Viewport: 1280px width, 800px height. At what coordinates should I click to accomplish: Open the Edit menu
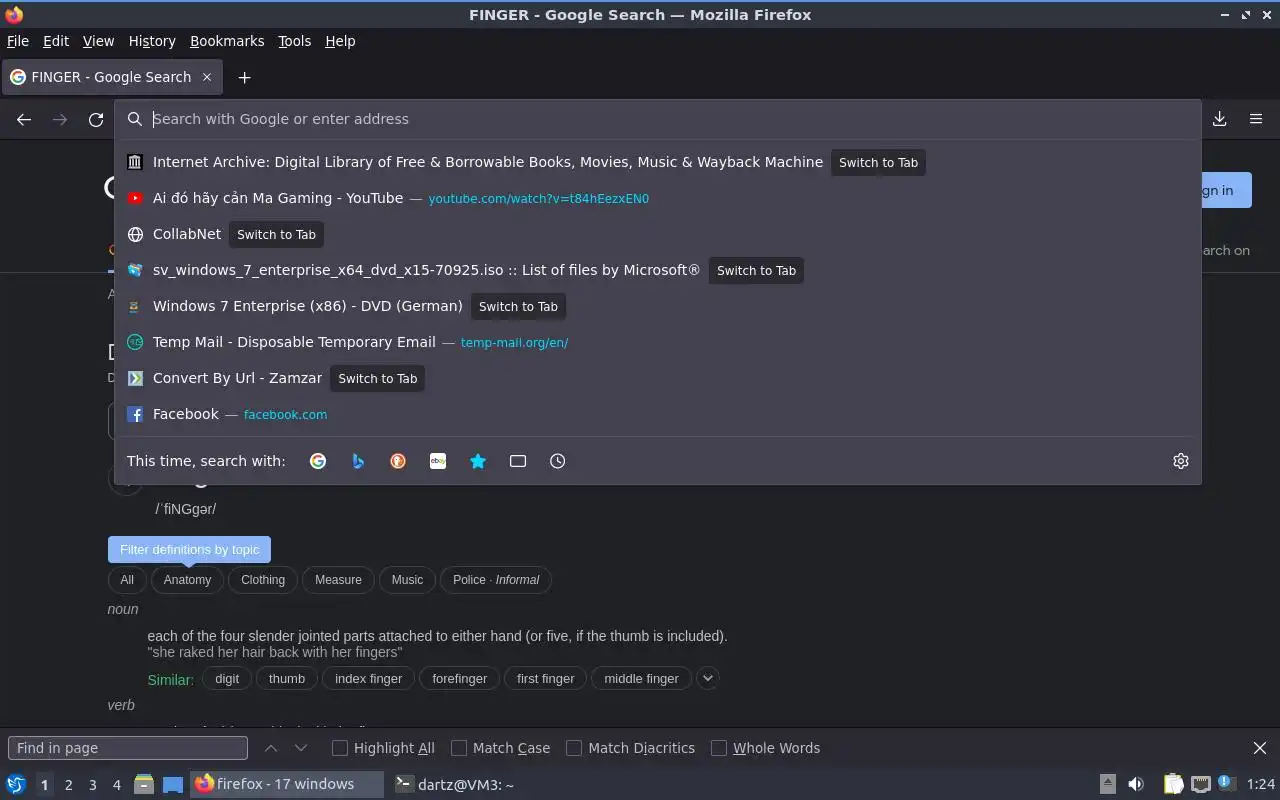[x=56, y=41]
